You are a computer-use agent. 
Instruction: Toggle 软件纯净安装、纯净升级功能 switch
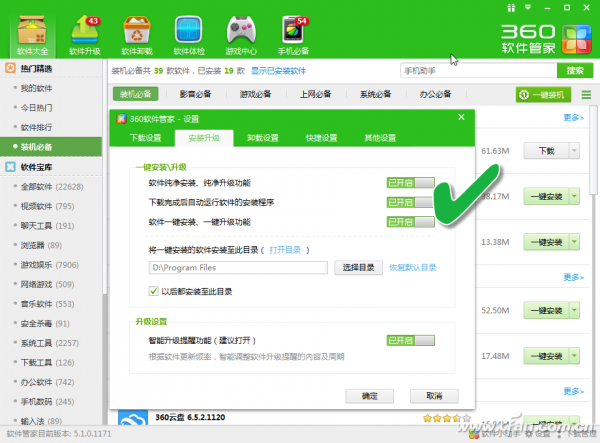(411, 182)
